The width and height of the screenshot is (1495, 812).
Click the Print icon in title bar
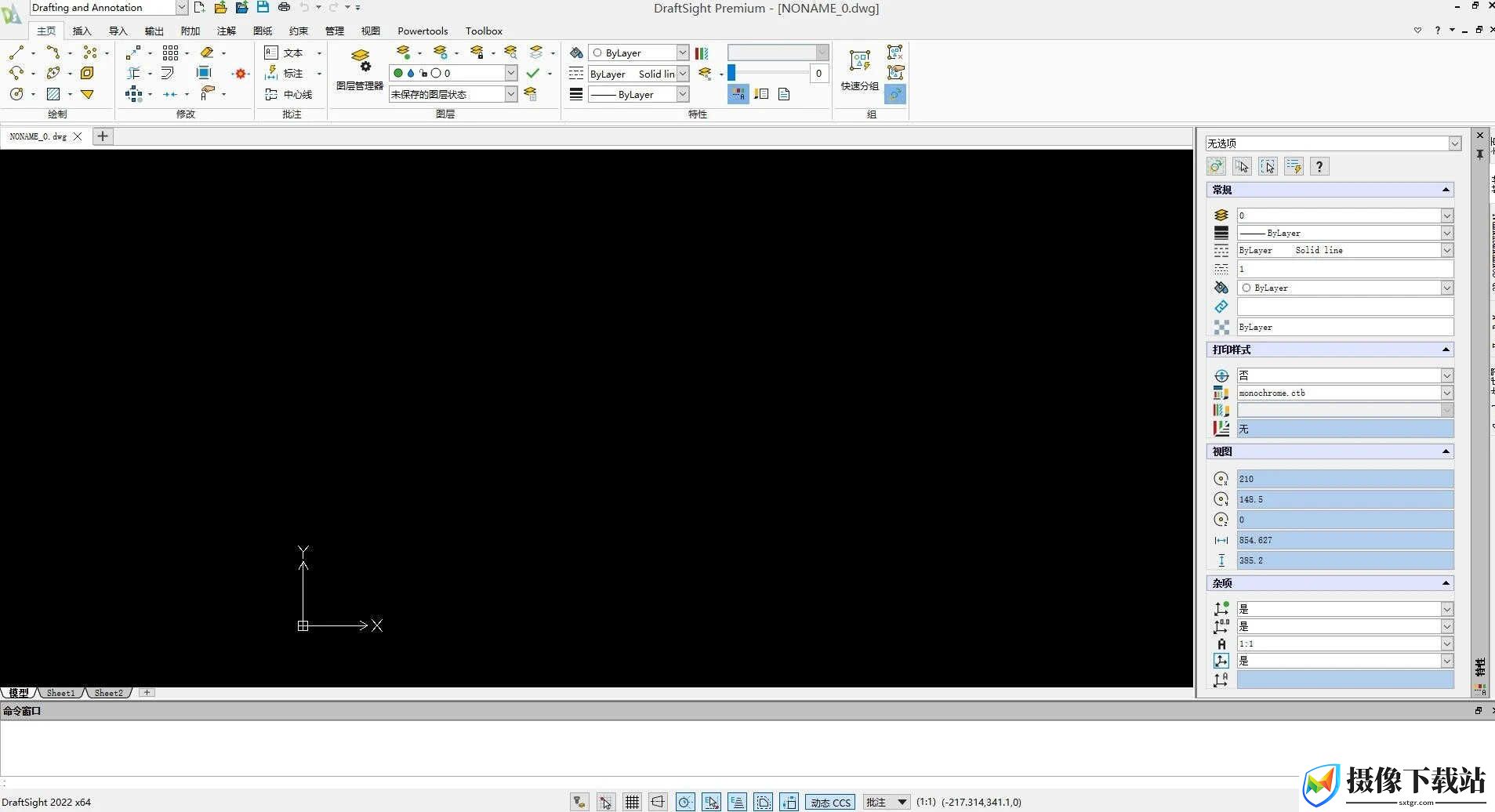tap(284, 7)
